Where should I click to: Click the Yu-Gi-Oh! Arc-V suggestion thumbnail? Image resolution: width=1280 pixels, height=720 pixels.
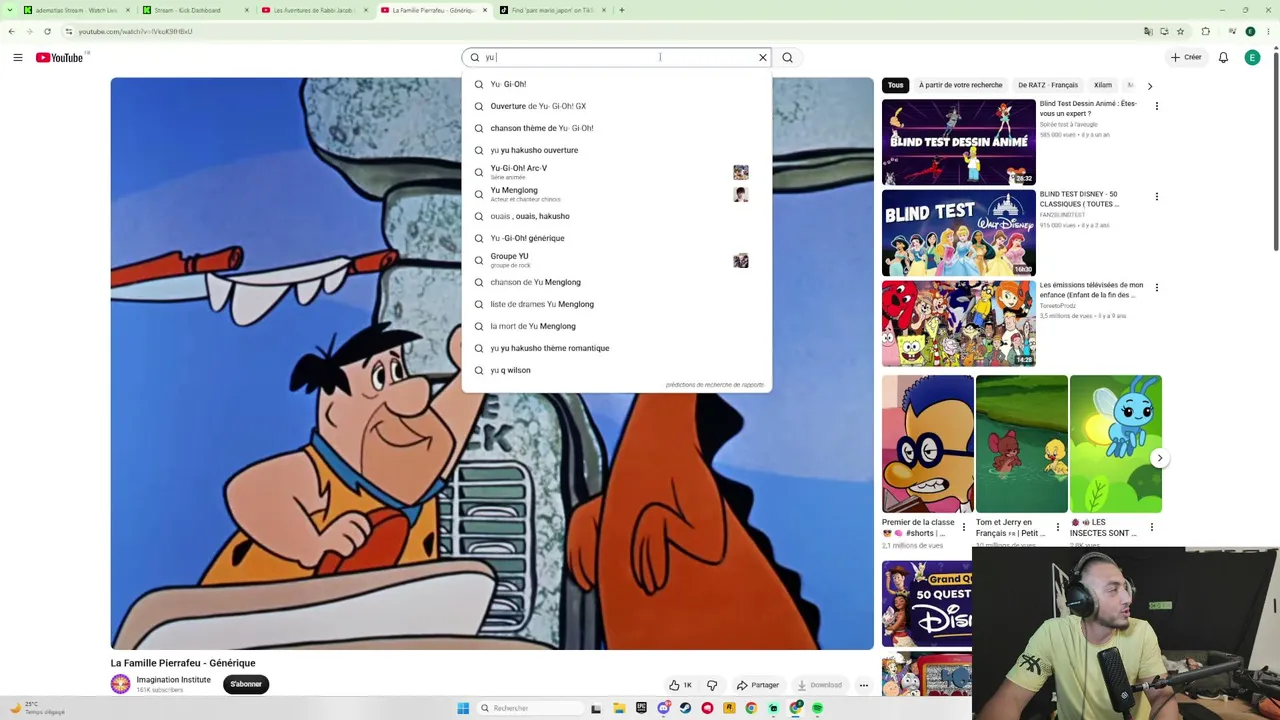click(x=741, y=172)
